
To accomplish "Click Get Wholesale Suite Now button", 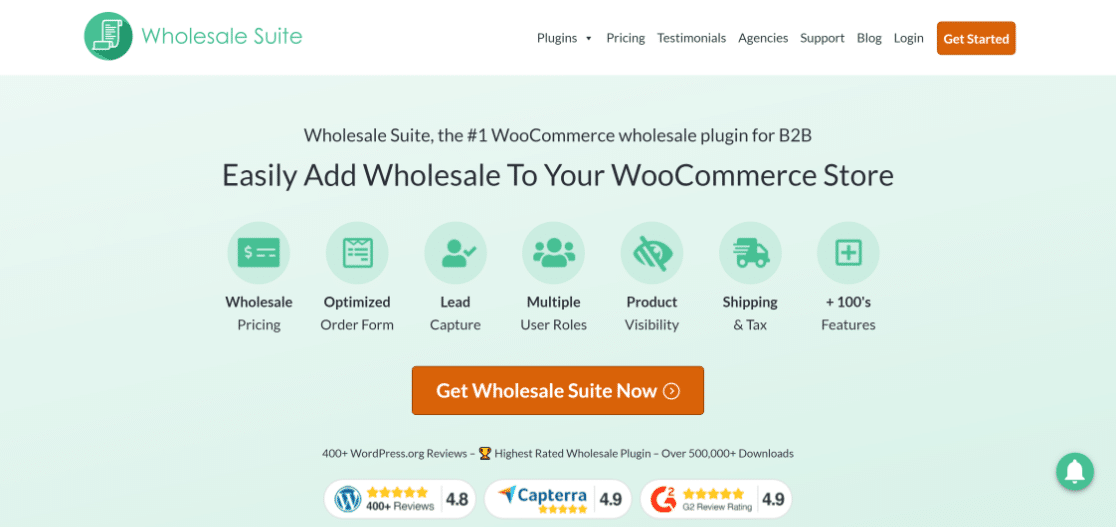I will click(x=558, y=390).
